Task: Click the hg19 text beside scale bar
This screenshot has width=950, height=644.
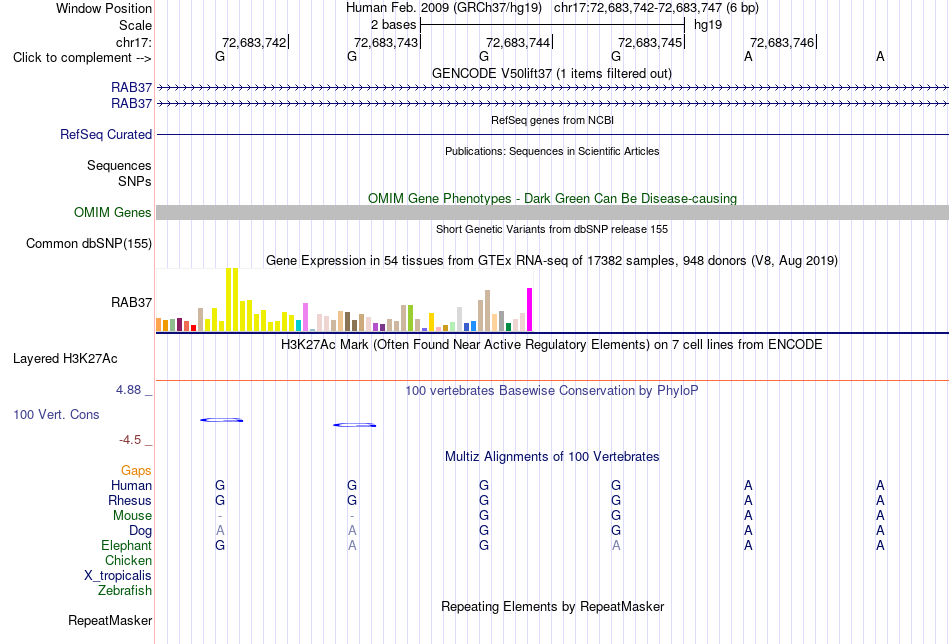Action: pos(708,25)
